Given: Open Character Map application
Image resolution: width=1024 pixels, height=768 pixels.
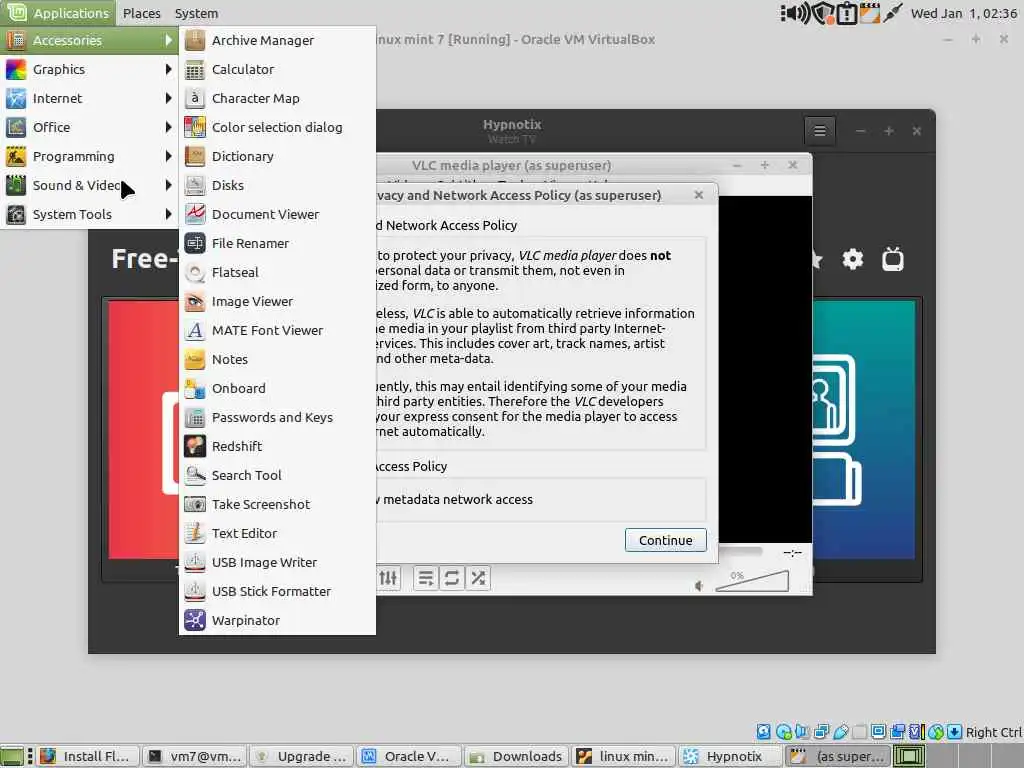Looking at the screenshot, I should [277, 99].
